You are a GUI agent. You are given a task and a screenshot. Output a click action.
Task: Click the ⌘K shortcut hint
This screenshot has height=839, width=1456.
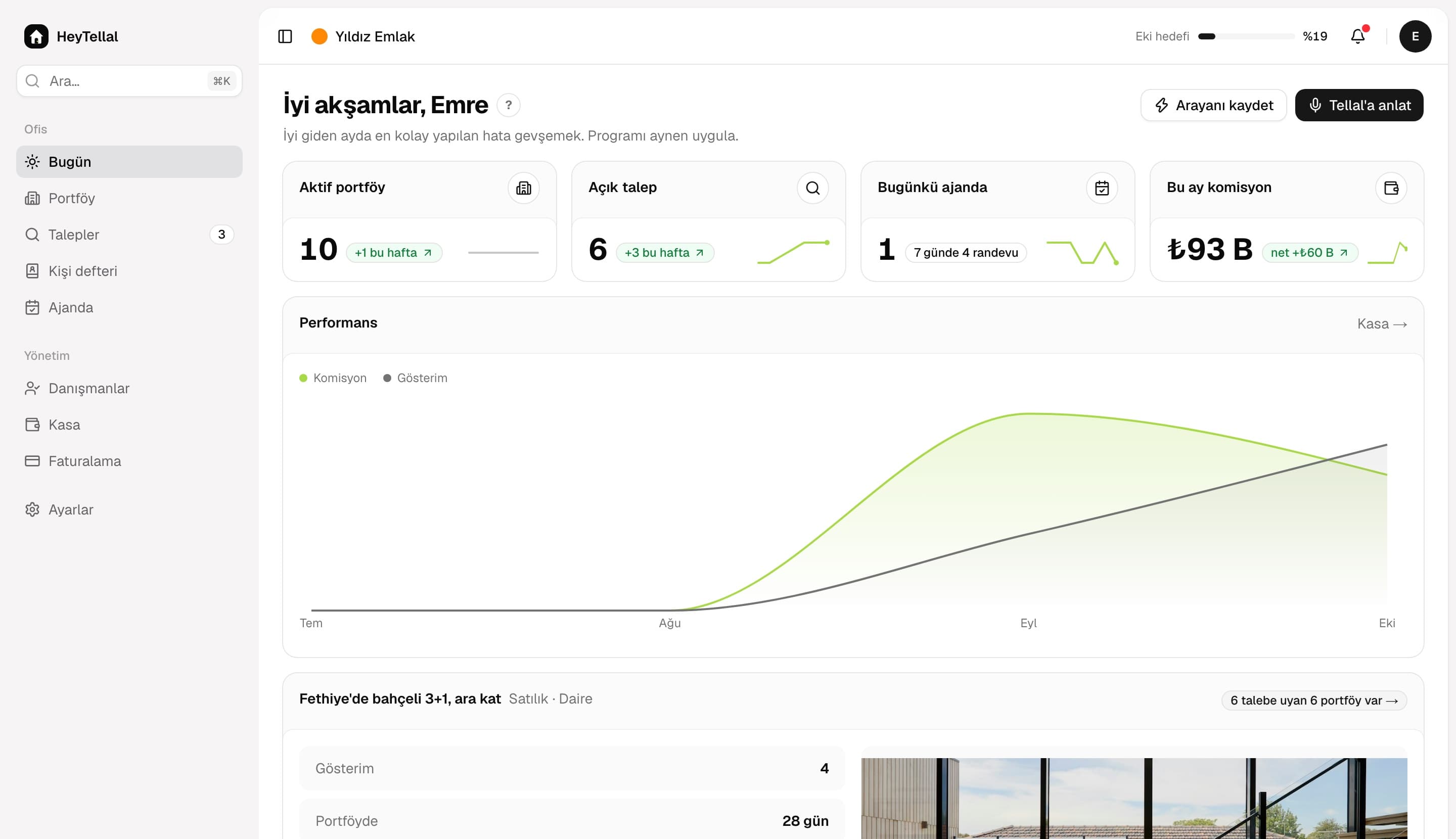tap(222, 81)
